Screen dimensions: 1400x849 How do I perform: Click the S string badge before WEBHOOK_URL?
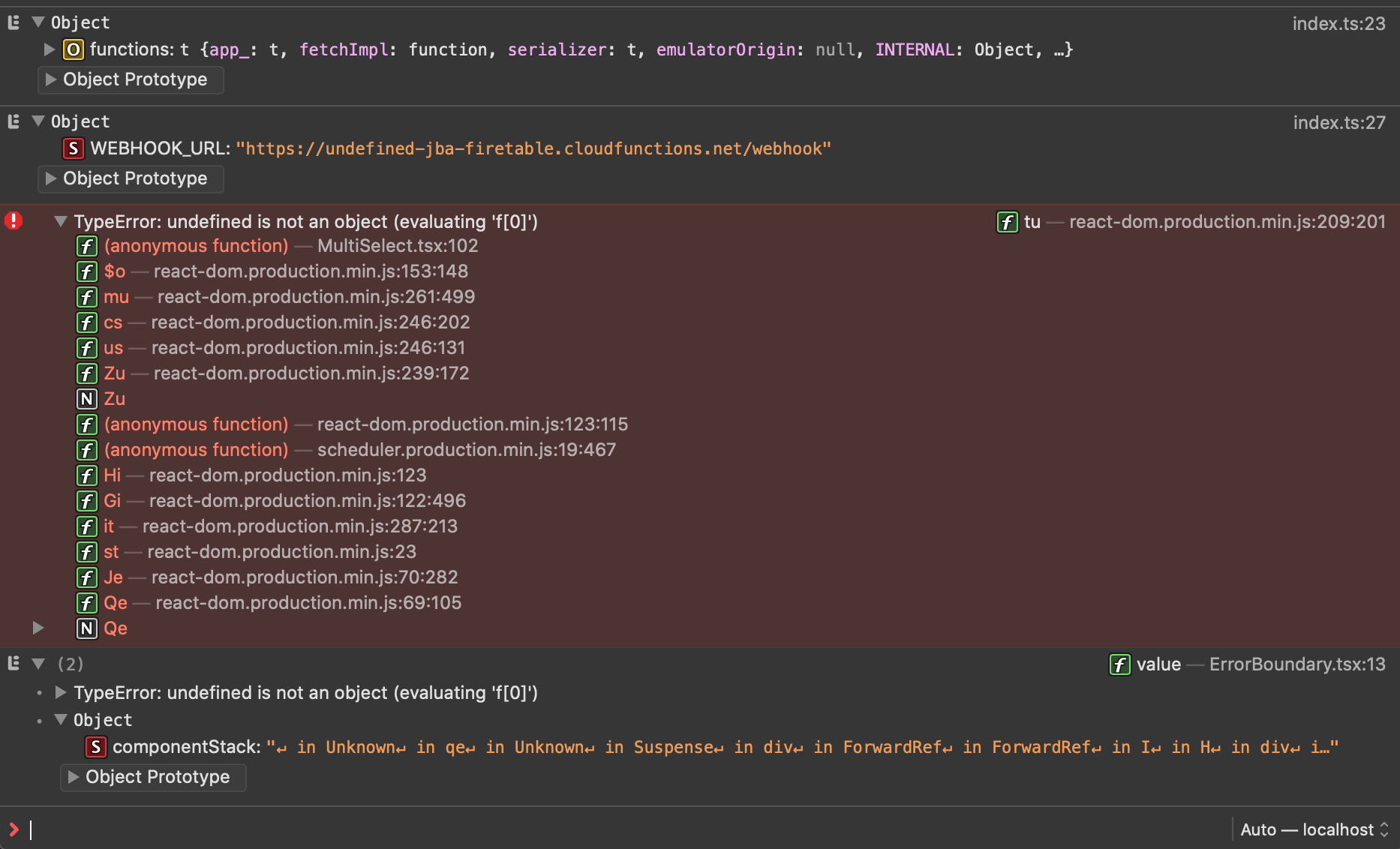pos(73,148)
